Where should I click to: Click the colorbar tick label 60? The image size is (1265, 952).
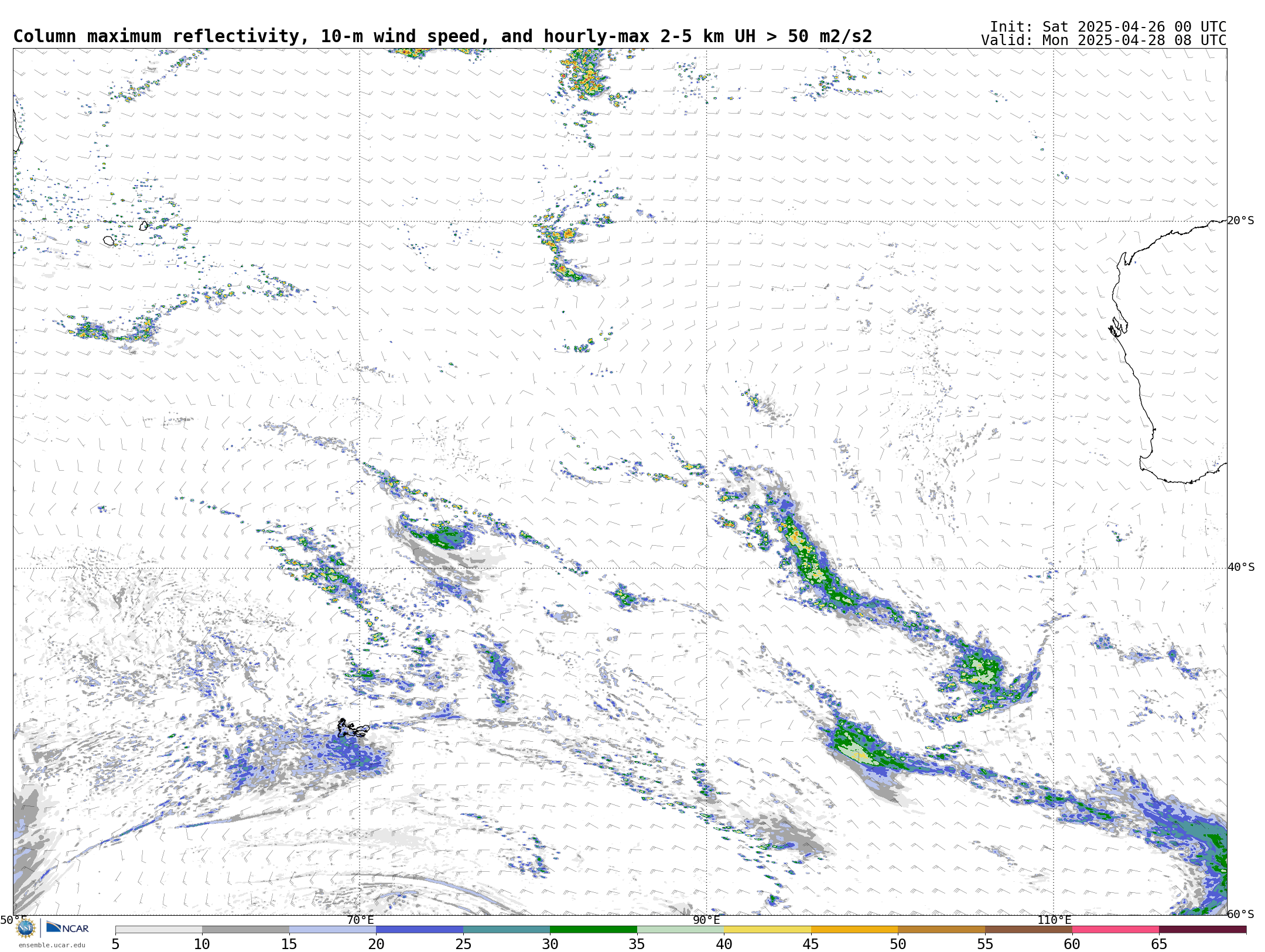point(1072,944)
